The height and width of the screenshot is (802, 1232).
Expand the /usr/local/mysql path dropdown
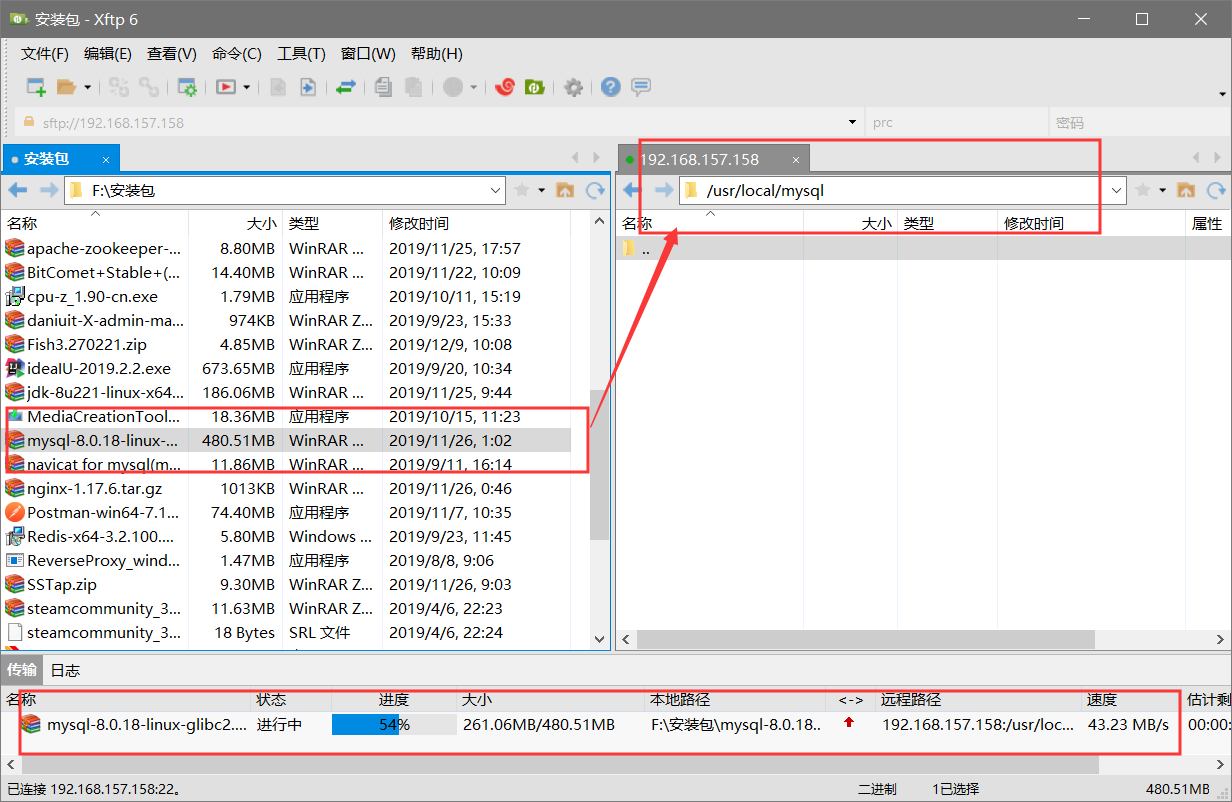point(1117,190)
